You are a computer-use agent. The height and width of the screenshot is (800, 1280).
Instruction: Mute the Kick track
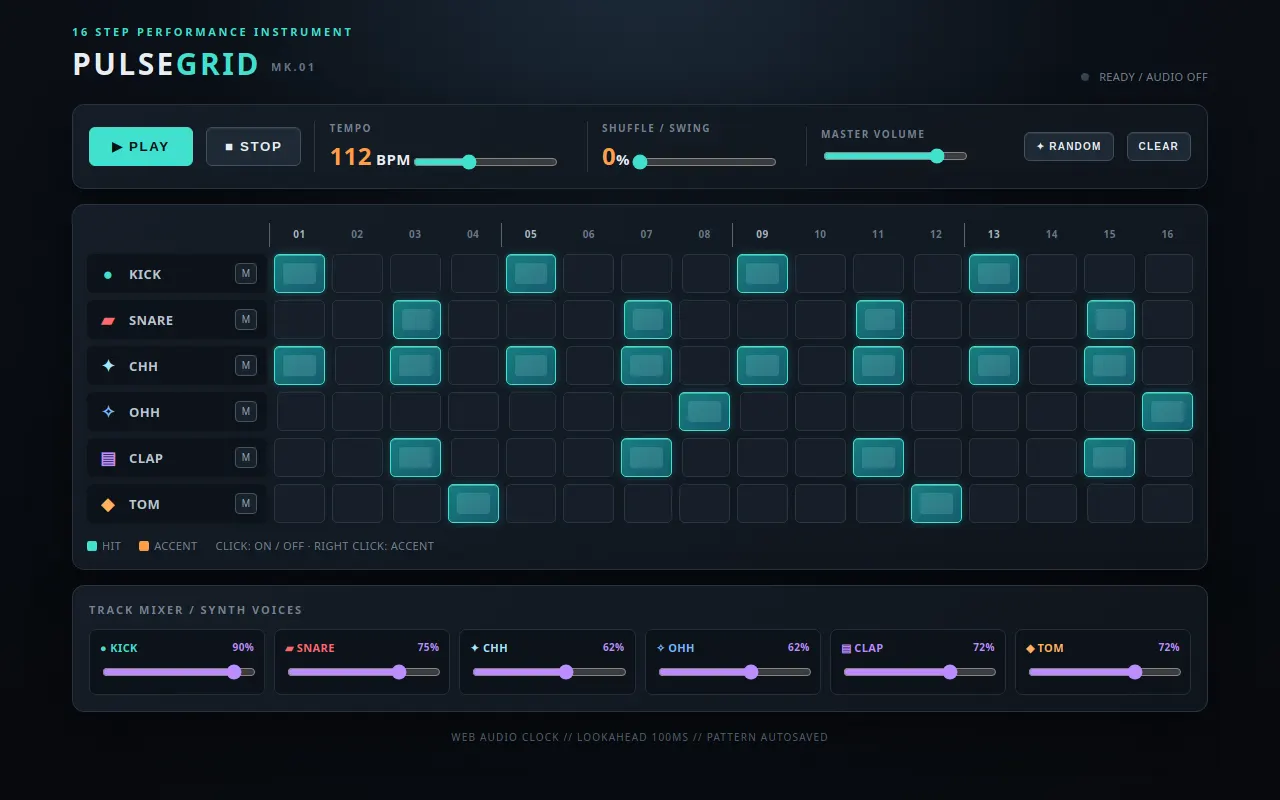click(x=246, y=273)
